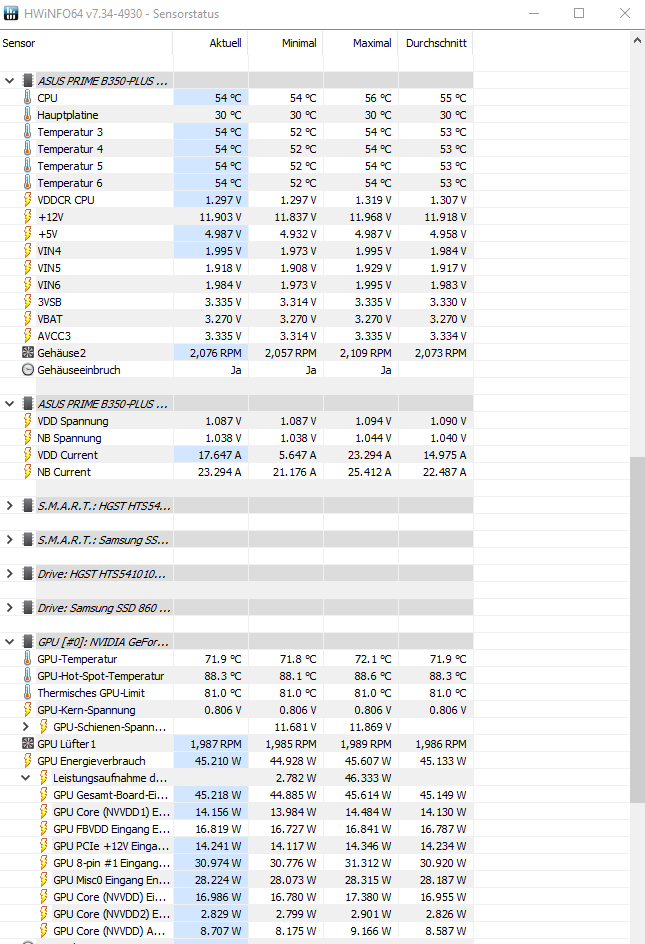This screenshot has width=645, height=944.
Task: Expand the S.M.A.R.T.: HGST HTS54 group
Action: [x=10, y=506]
